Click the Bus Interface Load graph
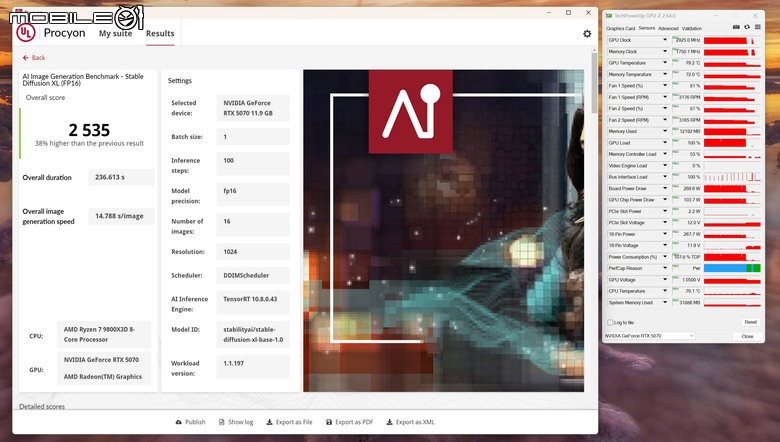The image size is (780, 442). 732,177
